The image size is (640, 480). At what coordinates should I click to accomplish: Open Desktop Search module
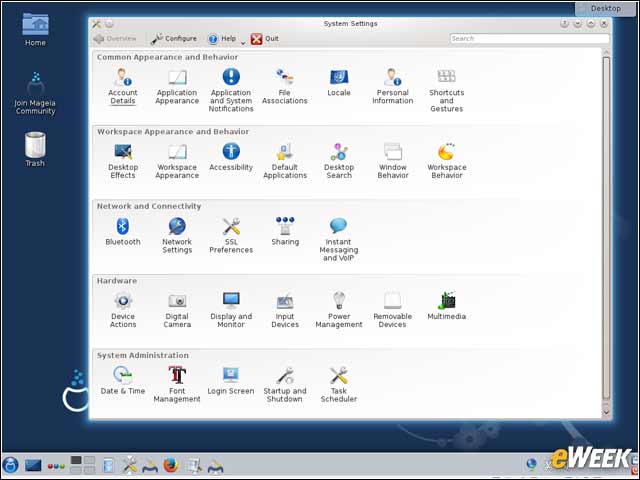pyautogui.click(x=339, y=161)
